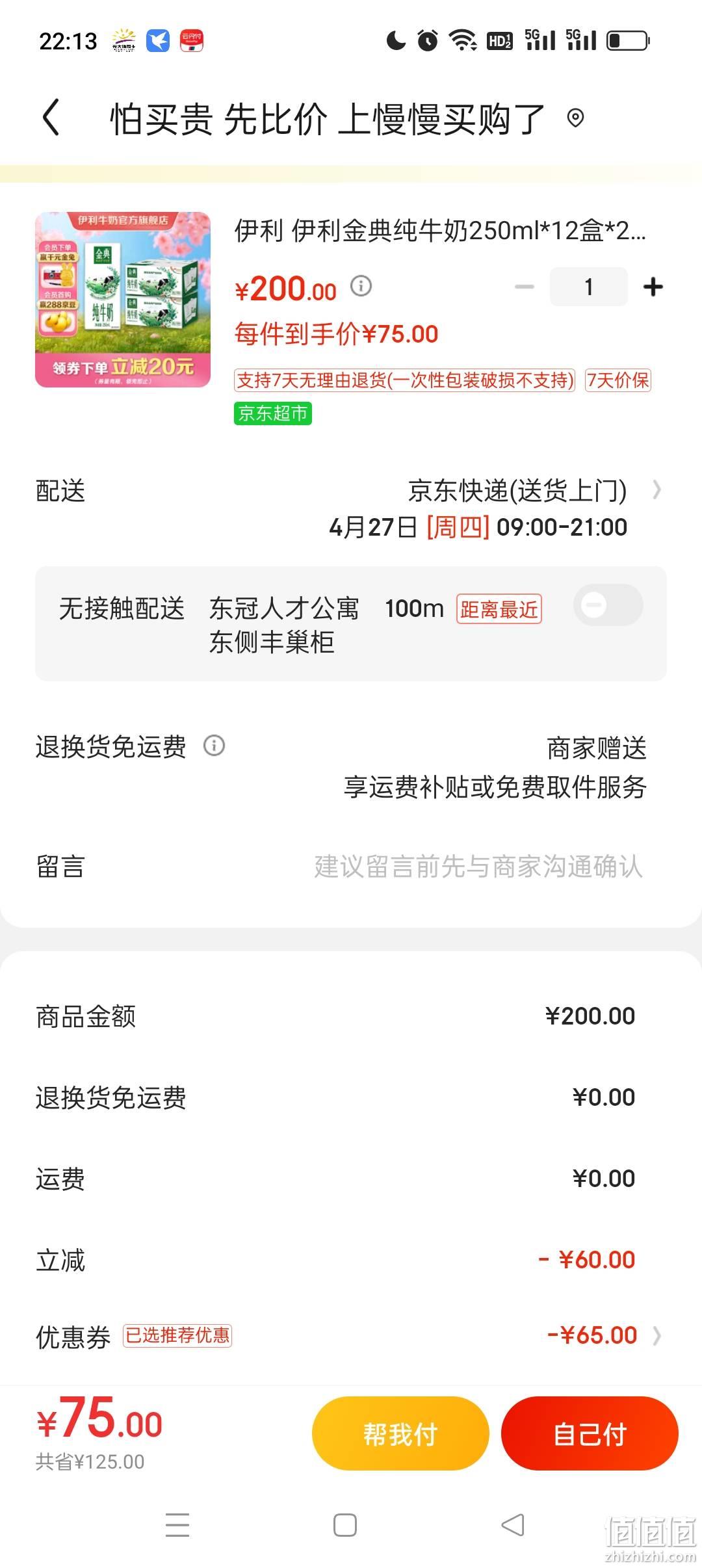Toggle the 无接触配送 switch
Screen dimensions: 702x1568
[x=608, y=605]
